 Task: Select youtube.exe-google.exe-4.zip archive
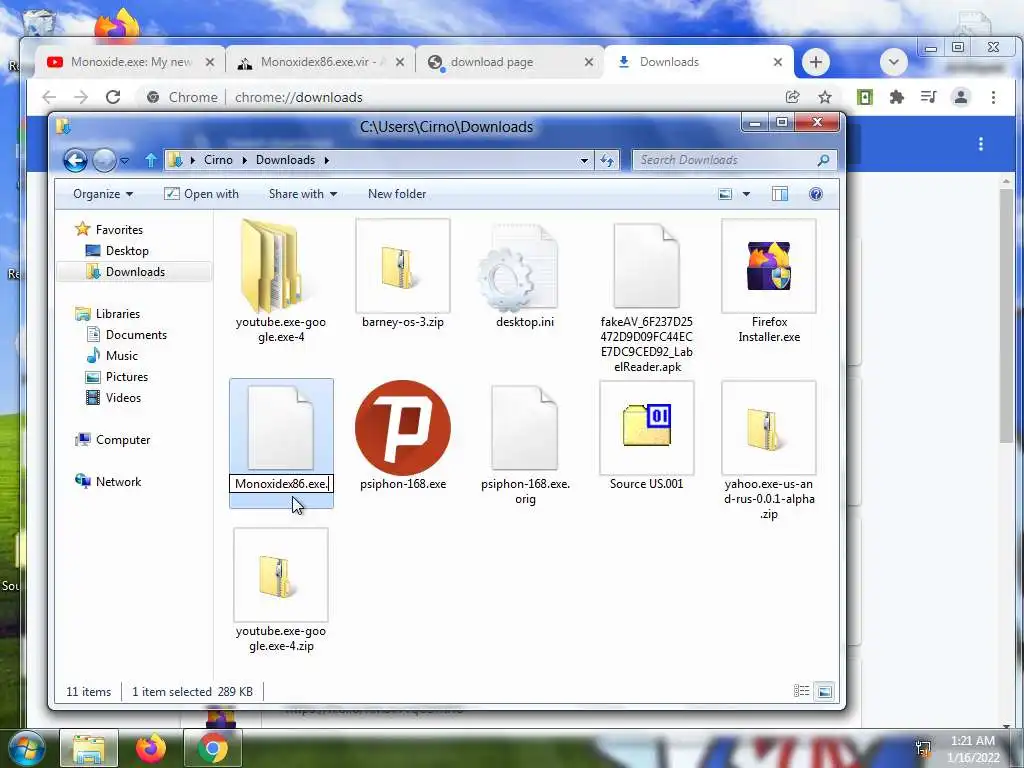(x=281, y=591)
